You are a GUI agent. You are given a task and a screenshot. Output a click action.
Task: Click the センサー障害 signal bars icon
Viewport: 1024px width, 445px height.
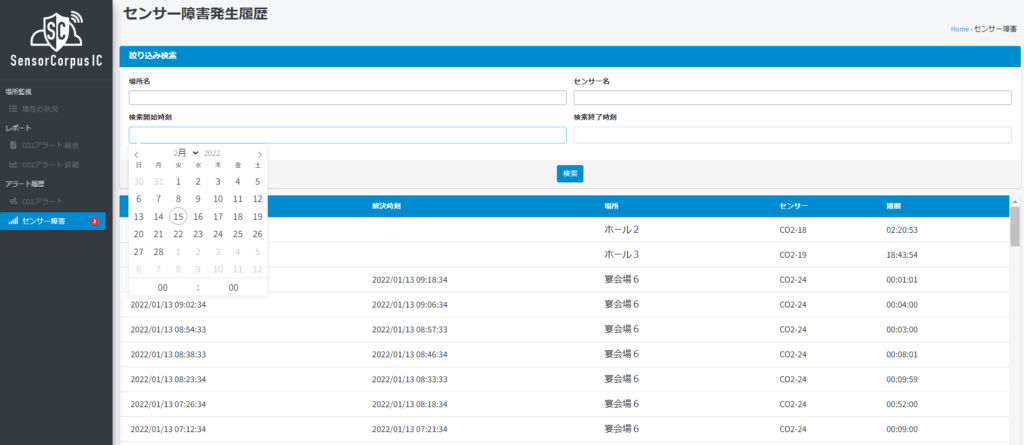13,221
